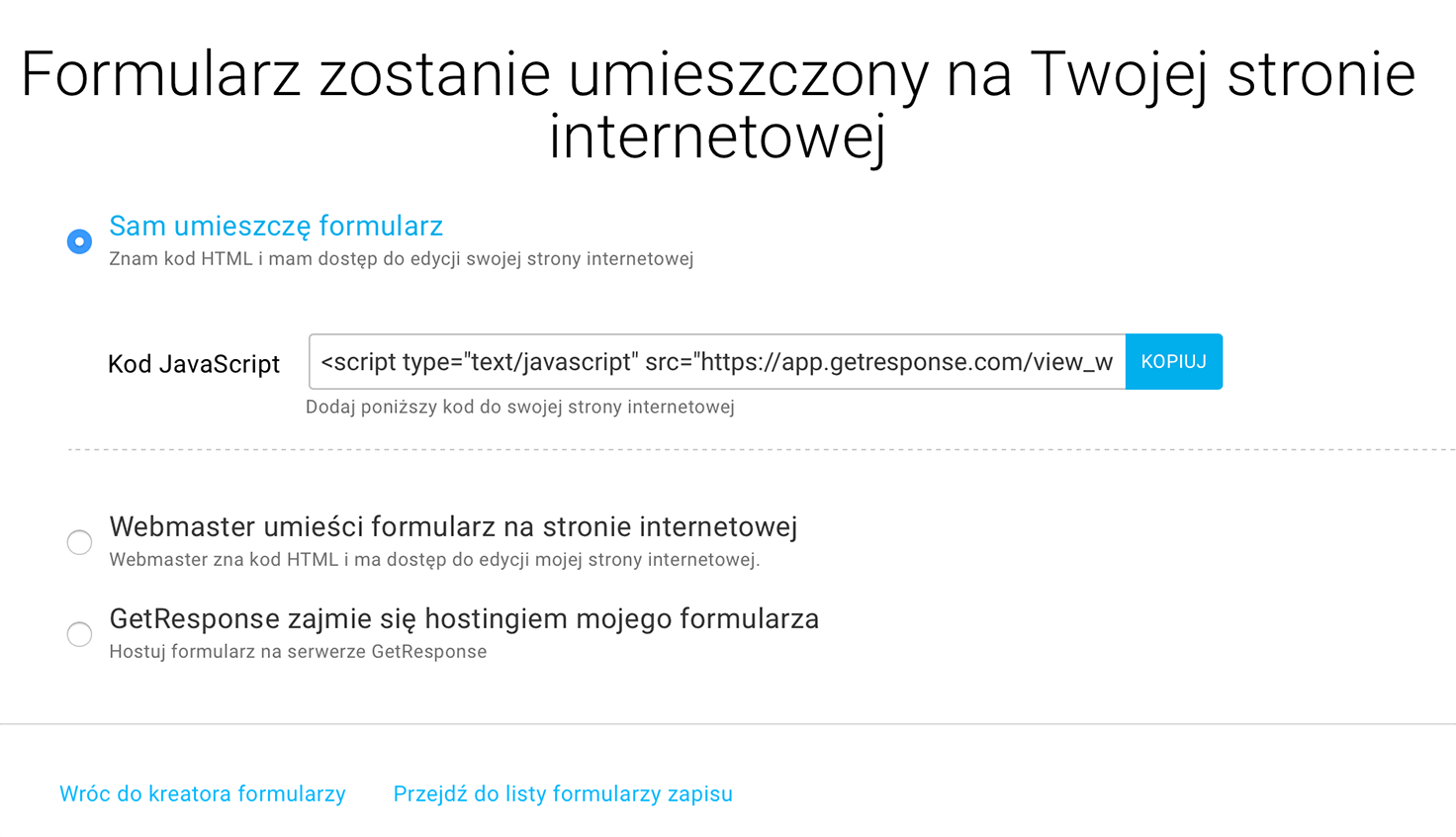Click the solid divider above the footer links
Screen dimensions: 1456x837
pyautogui.click(x=728, y=724)
